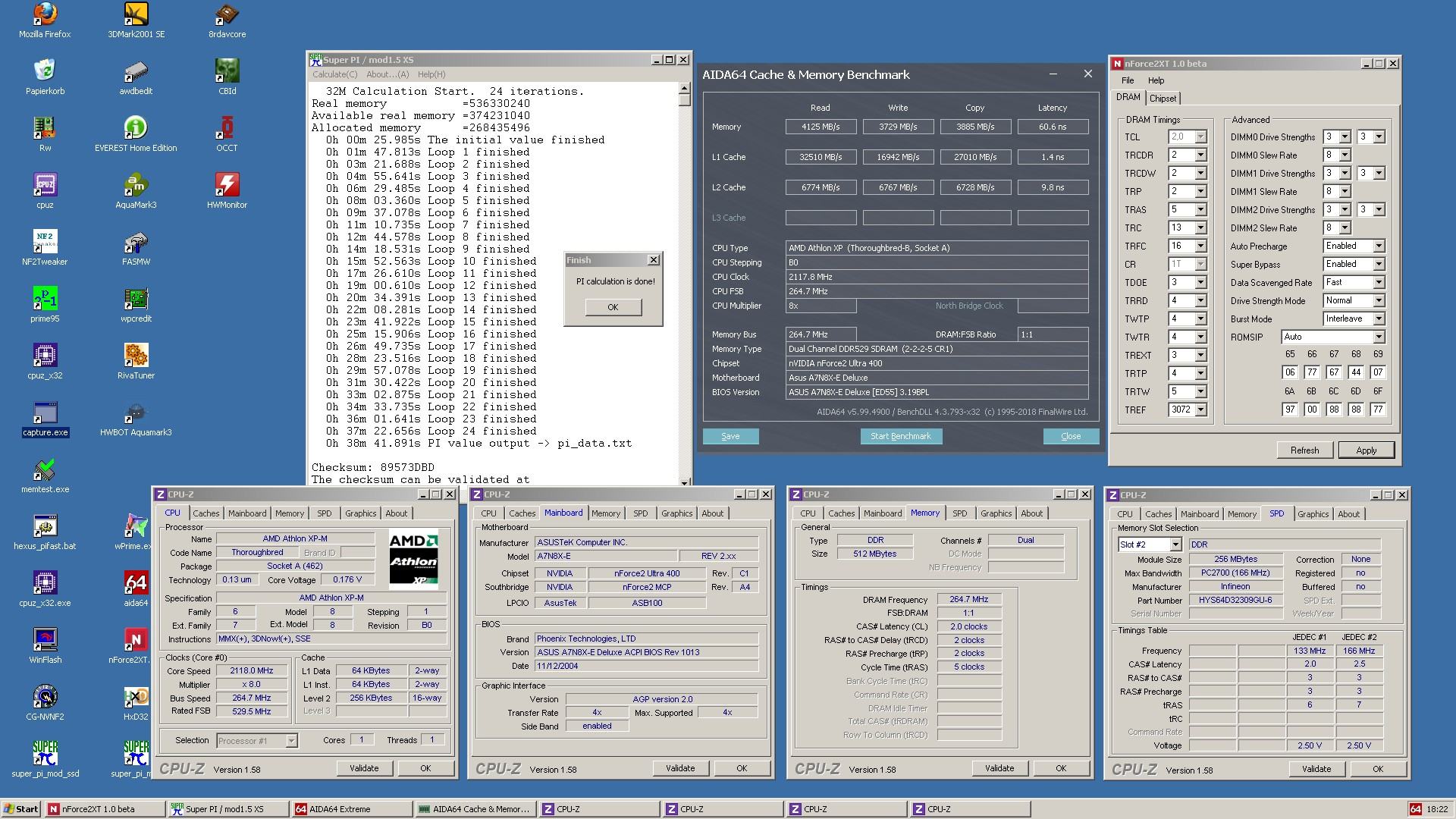Image resolution: width=1456 pixels, height=819 pixels.
Task: Launch prime95 desktop icon
Action: coord(45,306)
